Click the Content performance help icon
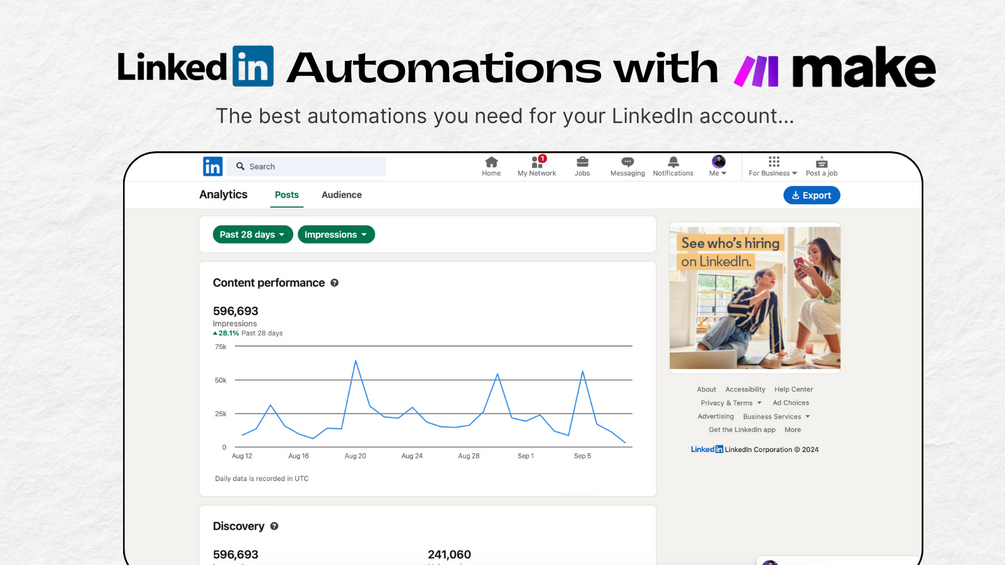Screen dimensions: 1005x565 point(335,283)
